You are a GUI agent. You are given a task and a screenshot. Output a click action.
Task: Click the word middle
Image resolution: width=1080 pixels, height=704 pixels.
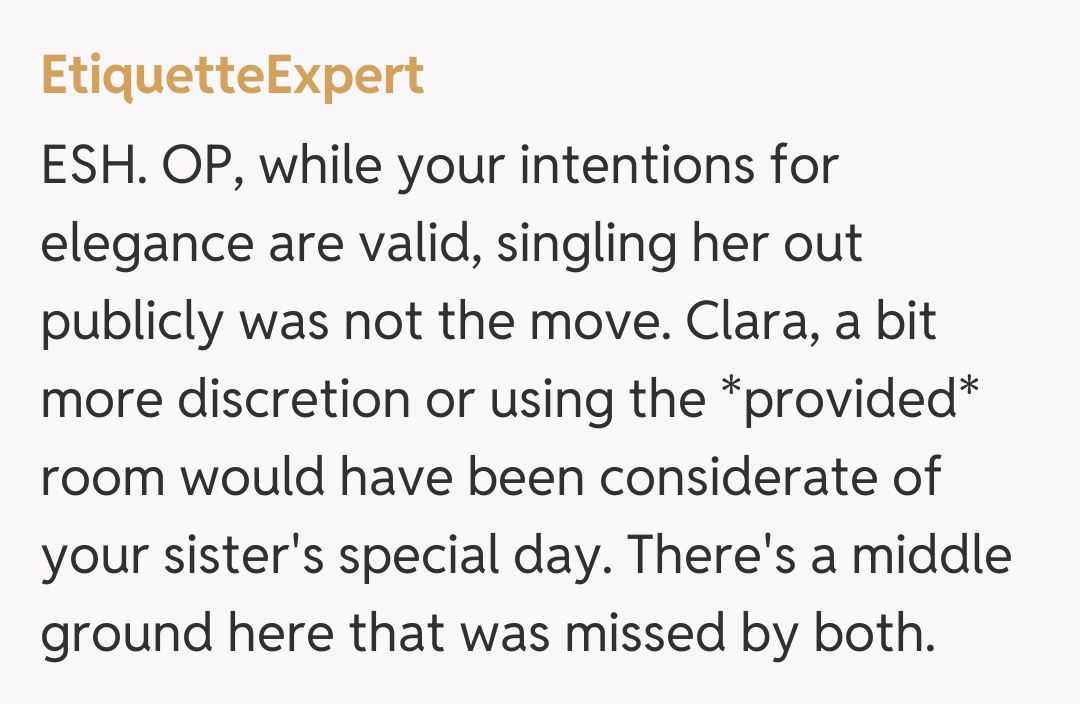click(x=932, y=556)
